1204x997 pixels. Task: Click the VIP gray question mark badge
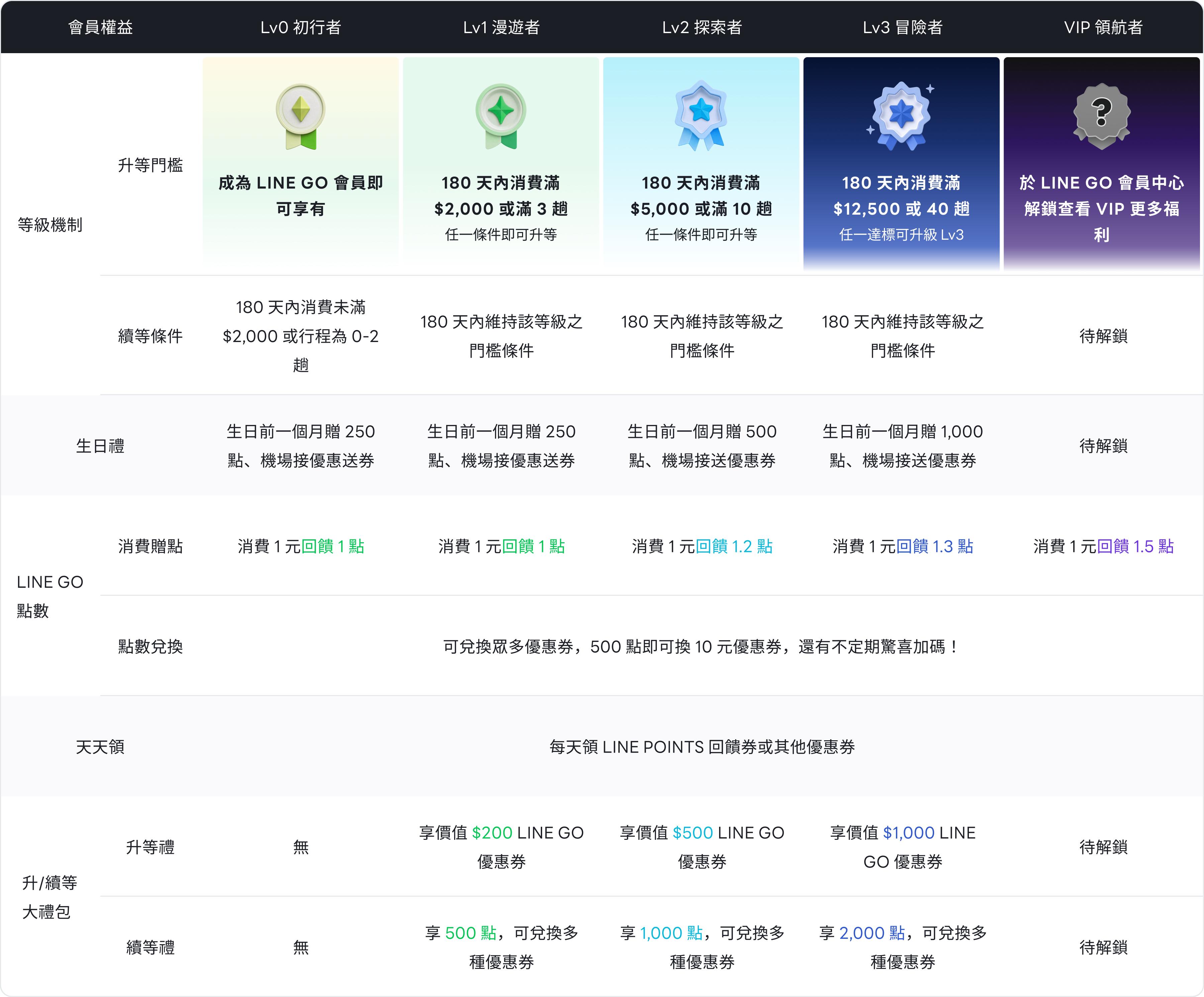(x=1101, y=116)
